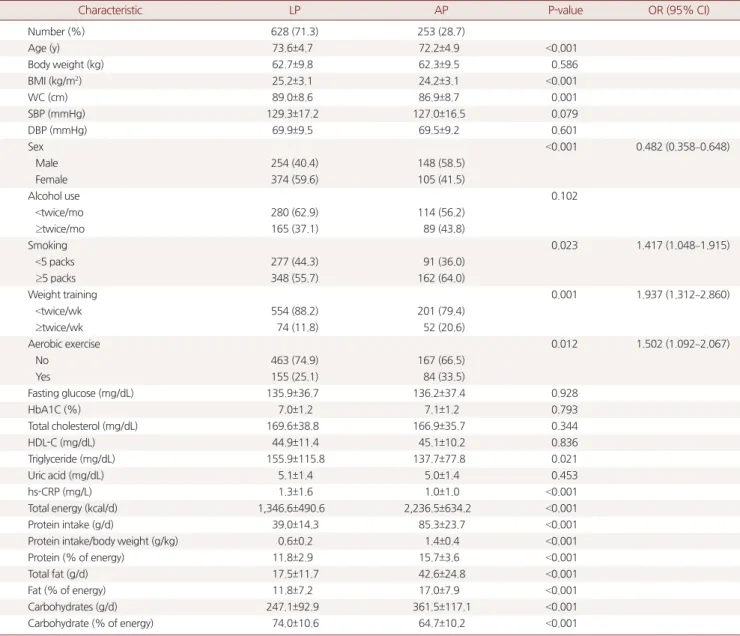
Task: Click the value 89 (43.8)
Action: coord(444,229)
